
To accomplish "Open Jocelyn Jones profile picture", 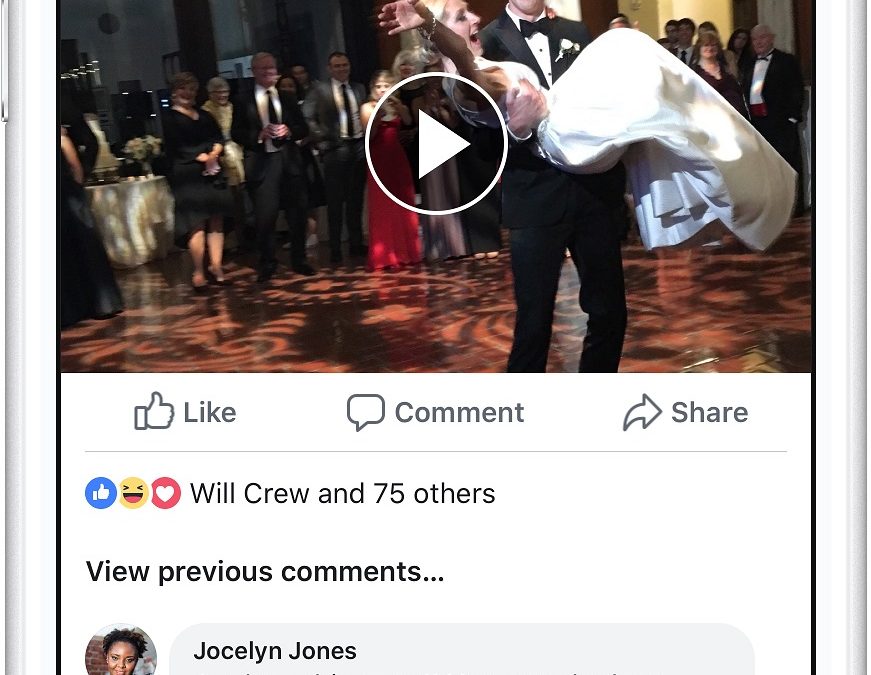I will pyautogui.click(x=121, y=650).
